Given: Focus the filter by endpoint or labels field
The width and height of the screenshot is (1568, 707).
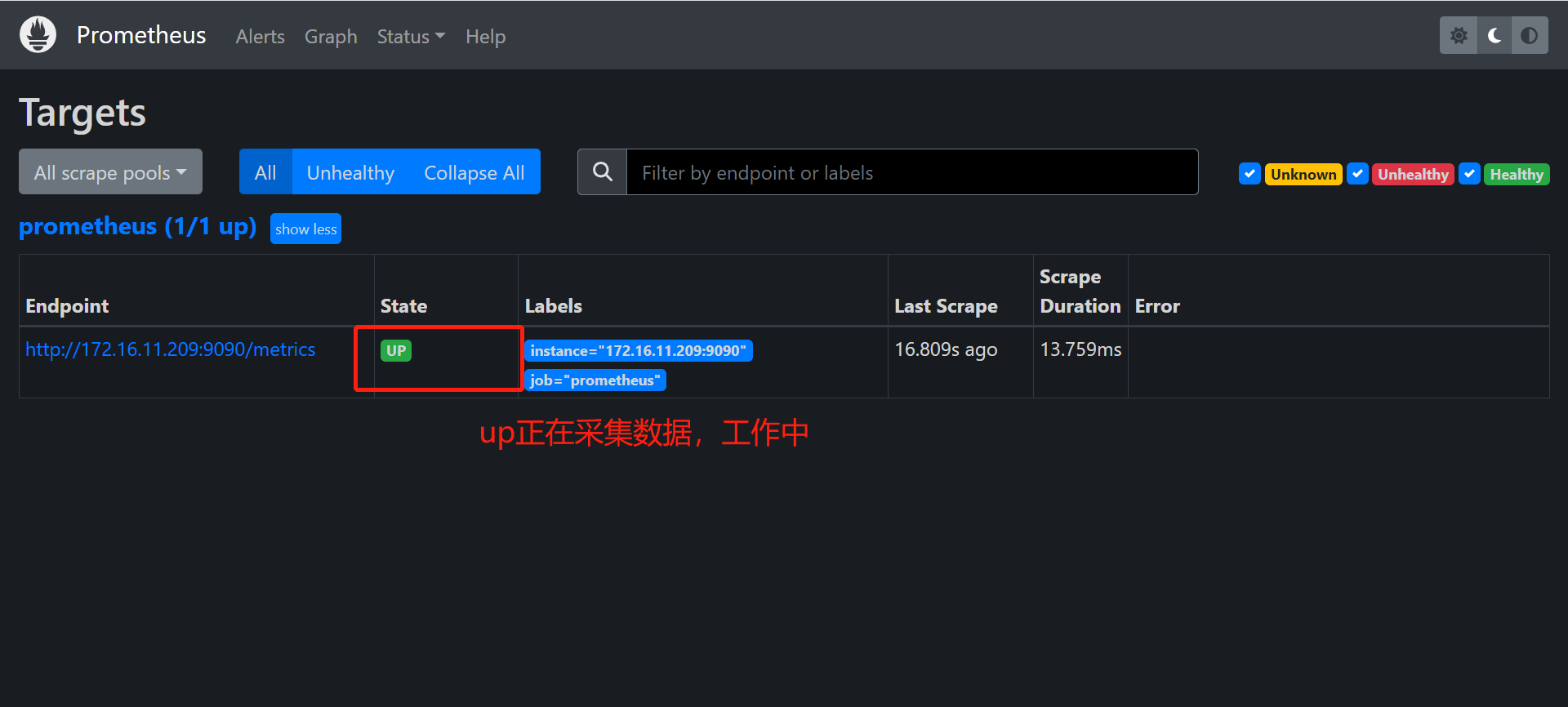Looking at the screenshot, I should [912, 172].
